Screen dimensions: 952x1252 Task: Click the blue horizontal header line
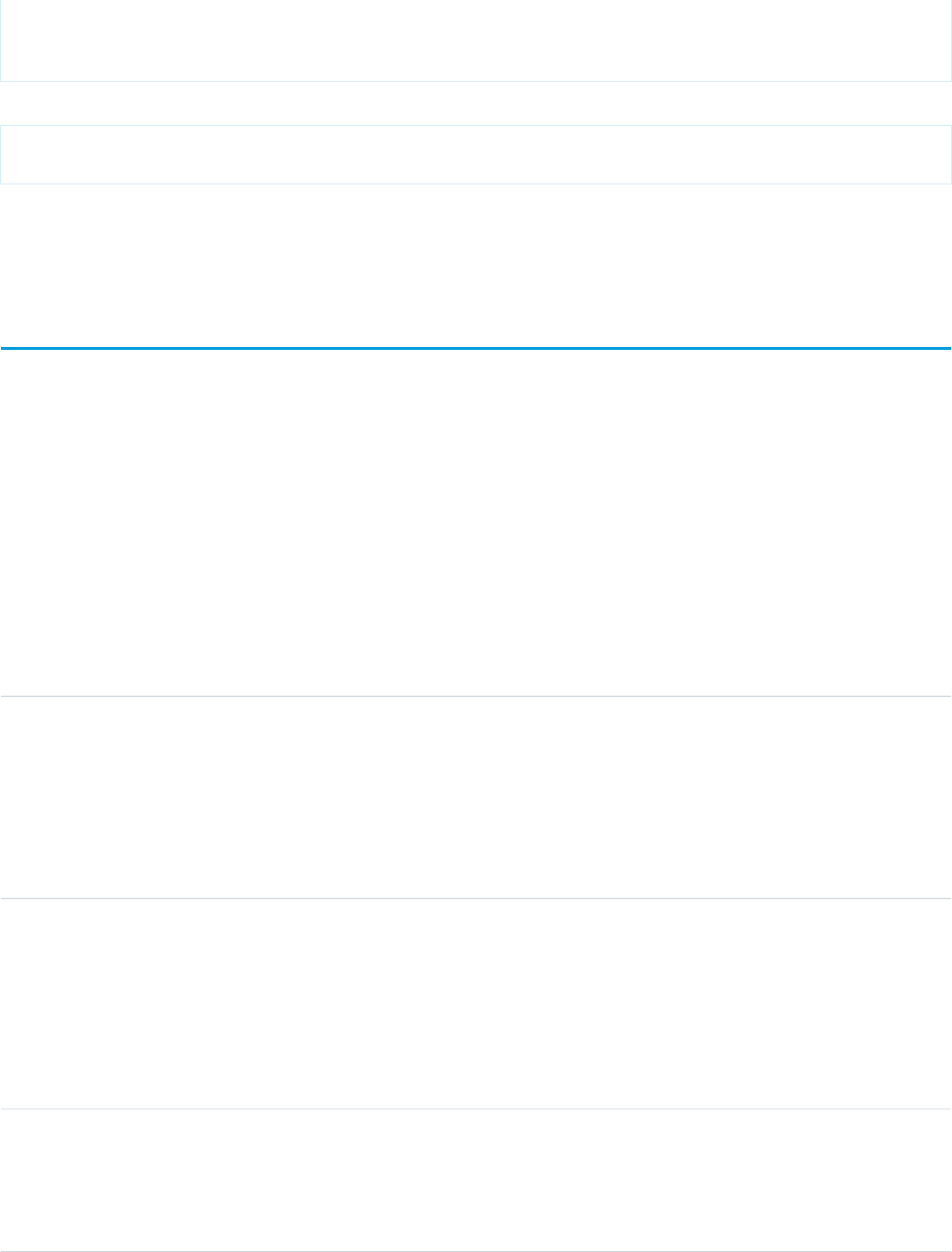(476, 348)
